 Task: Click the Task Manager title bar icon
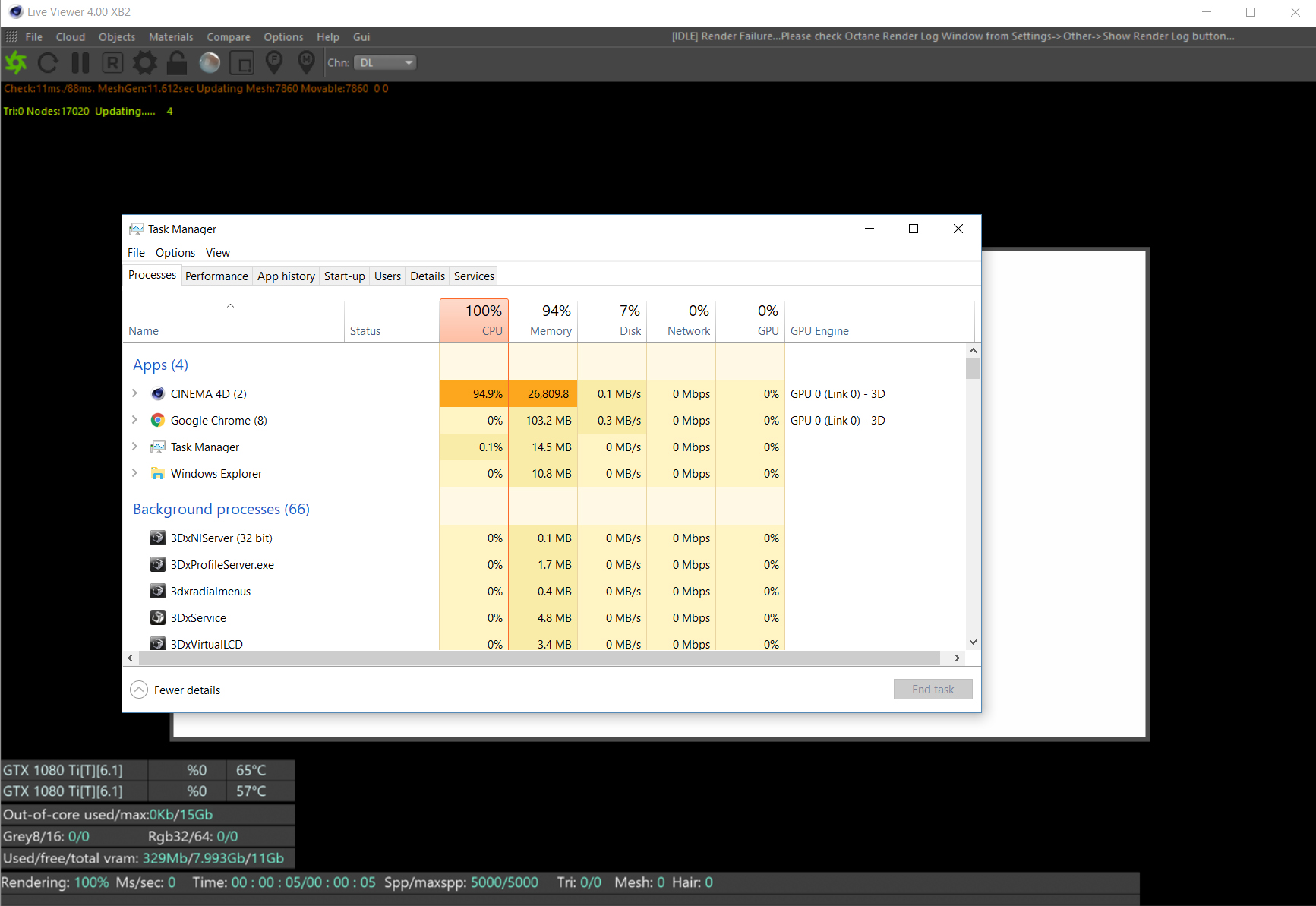click(137, 229)
